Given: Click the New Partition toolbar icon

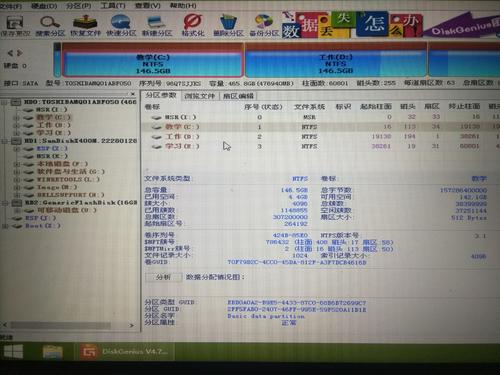Looking at the screenshot, I should pyautogui.click(x=157, y=26).
